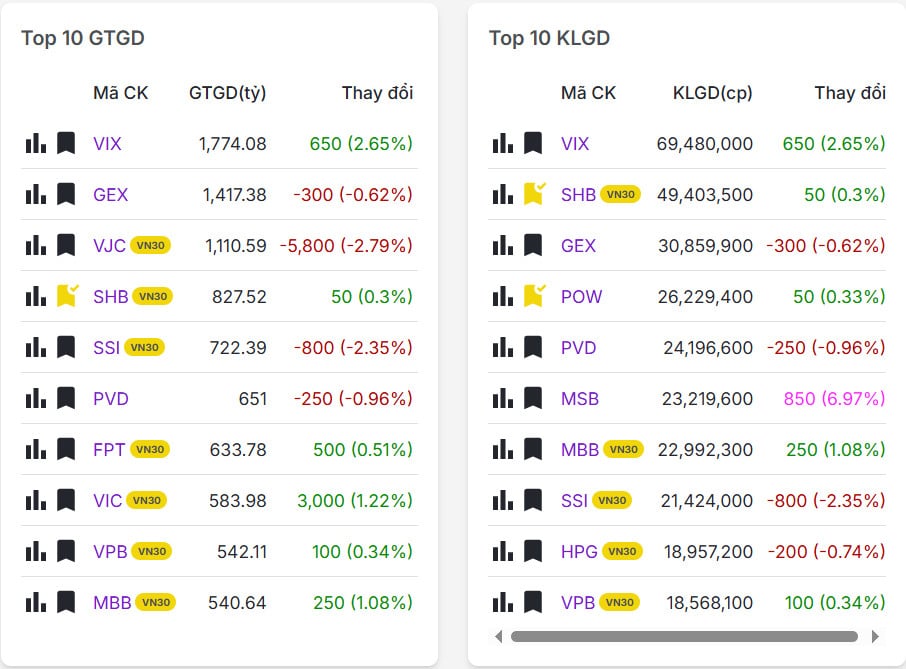Open MSB stock link in Top 10 KLGD
Image resolution: width=906 pixels, height=669 pixels.
(580, 399)
